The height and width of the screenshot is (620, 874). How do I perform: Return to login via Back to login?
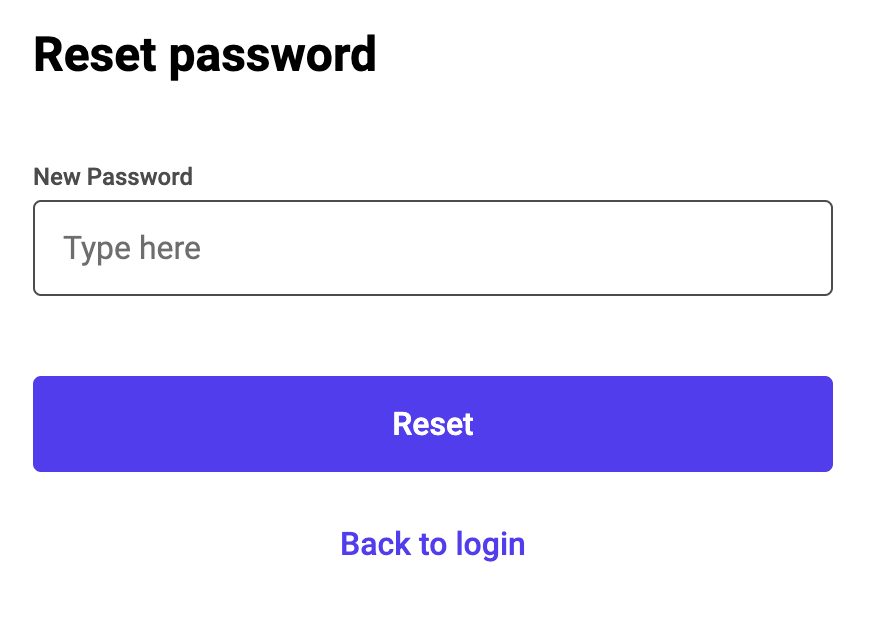432,544
